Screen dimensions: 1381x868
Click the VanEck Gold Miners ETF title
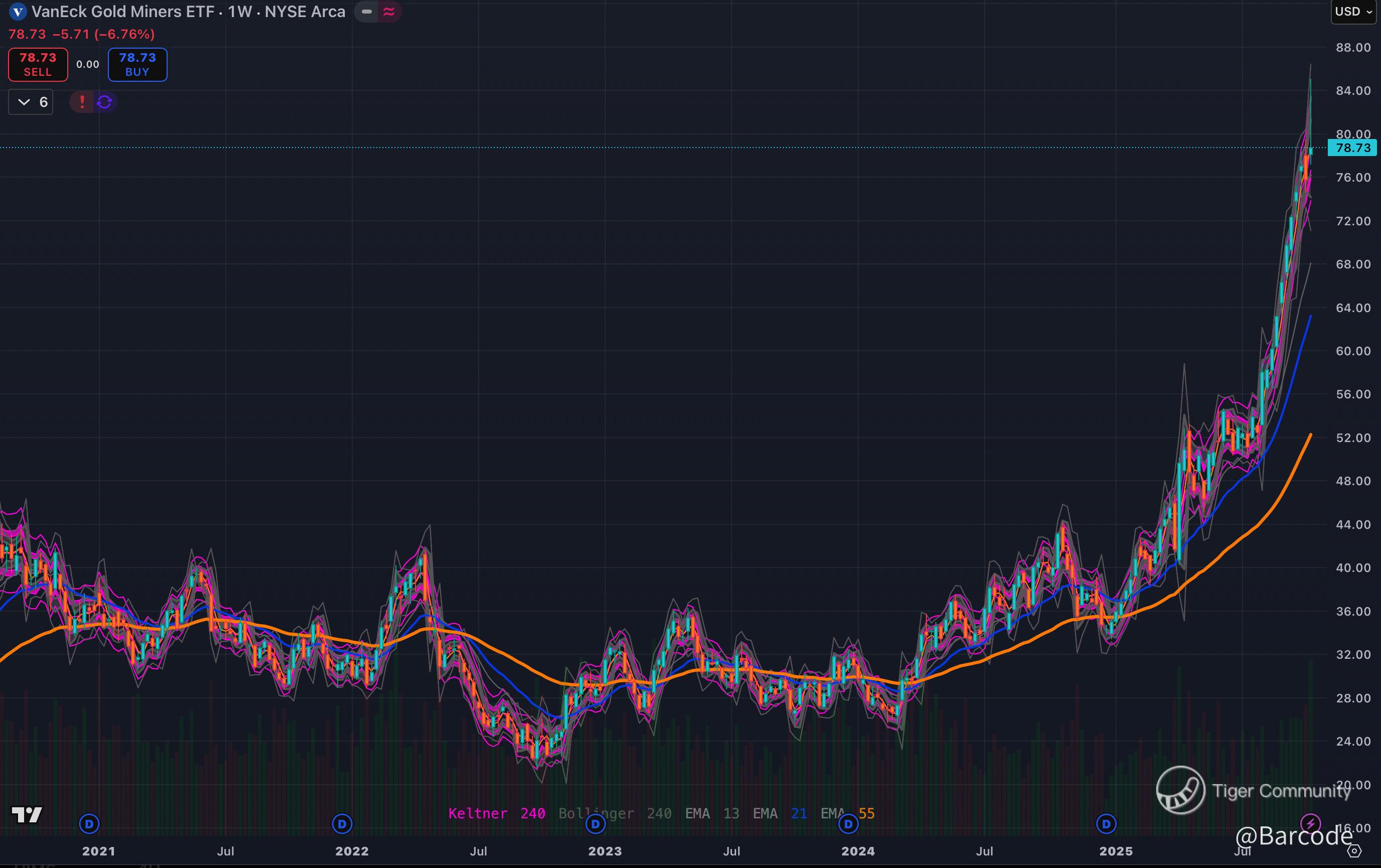[123, 12]
